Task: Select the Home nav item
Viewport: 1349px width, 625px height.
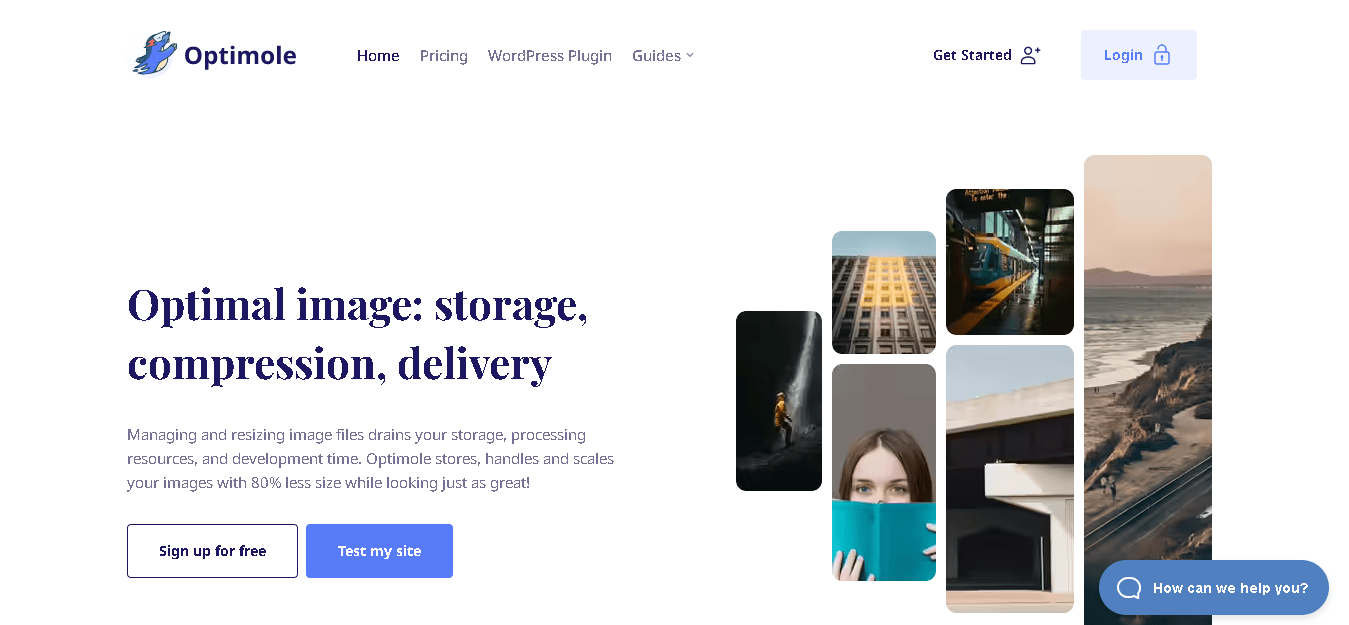Action: pos(378,56)
